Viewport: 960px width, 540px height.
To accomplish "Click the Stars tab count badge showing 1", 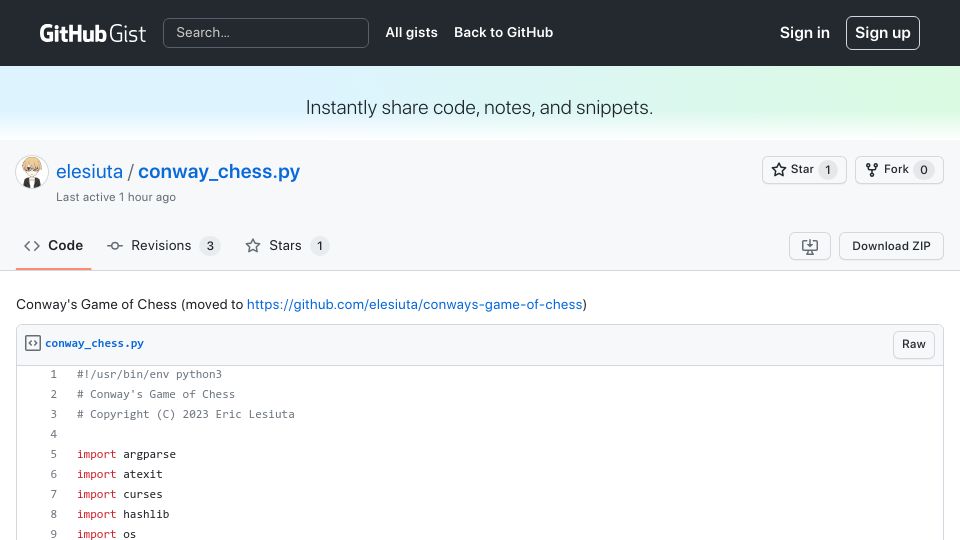I will [320, 246].
